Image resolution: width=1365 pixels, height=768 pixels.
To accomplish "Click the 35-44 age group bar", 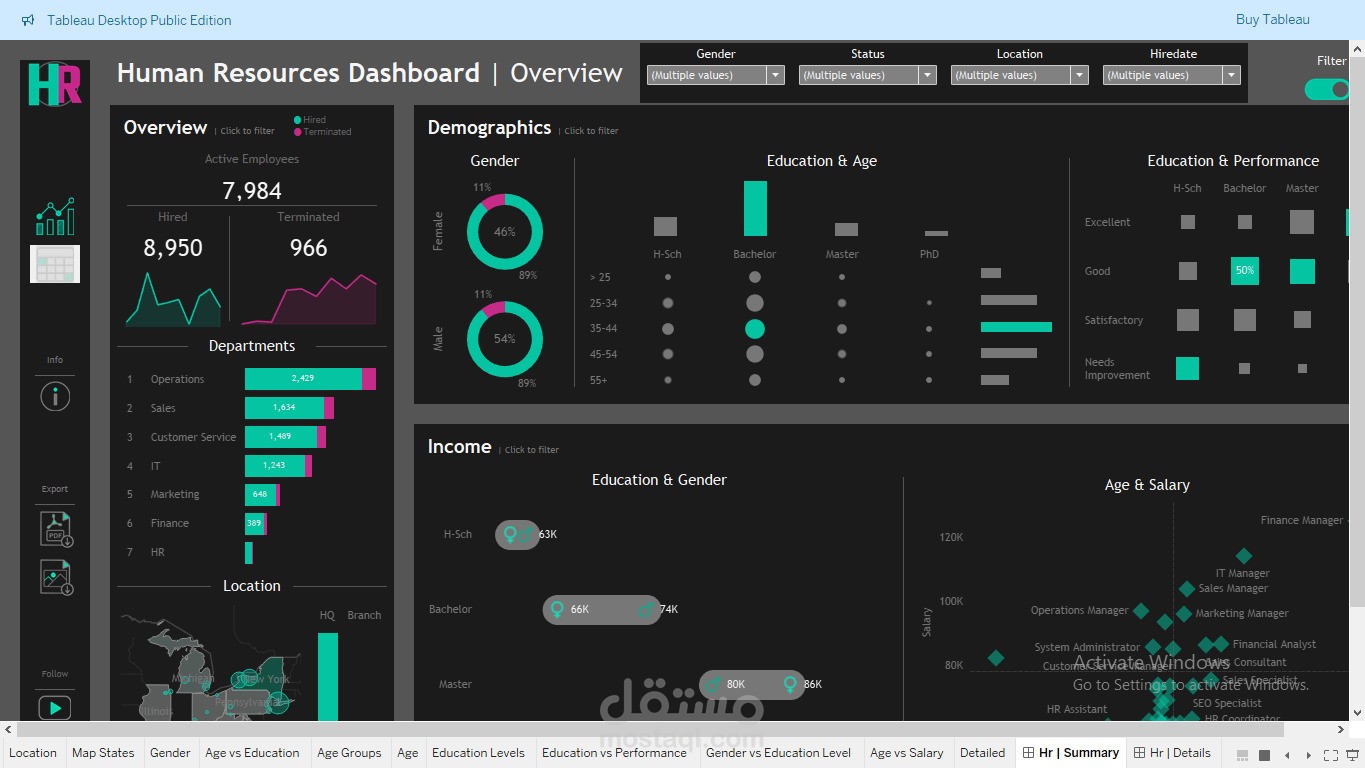I will tap(1016, 327).
